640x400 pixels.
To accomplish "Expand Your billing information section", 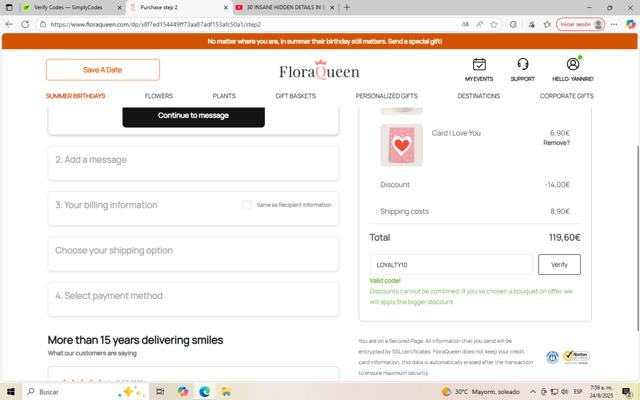I will [193, 208].
